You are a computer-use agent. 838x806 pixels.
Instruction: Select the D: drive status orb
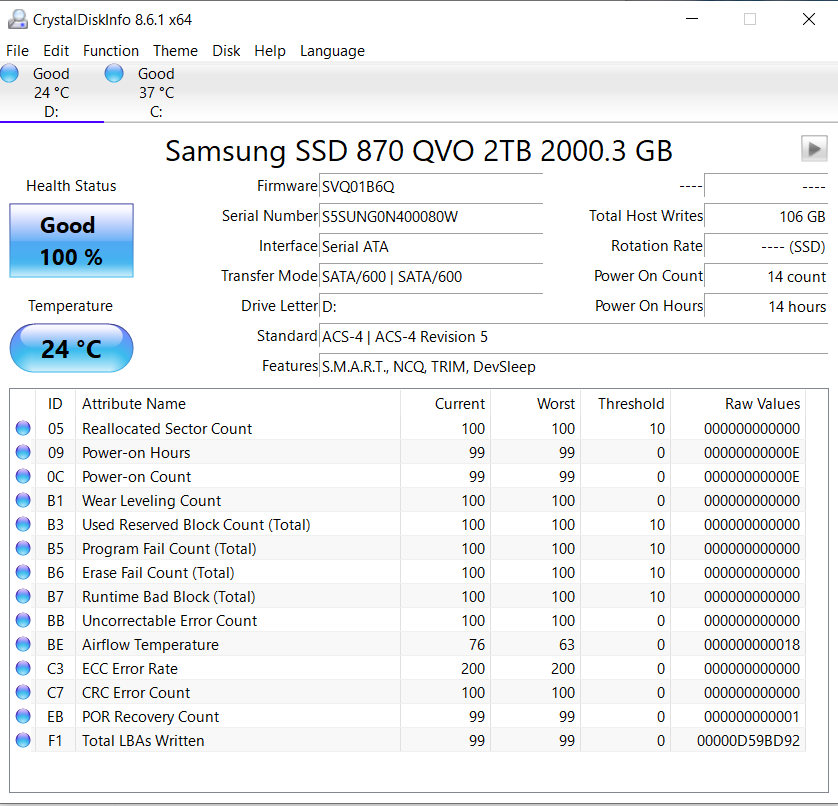coord(10,73)
